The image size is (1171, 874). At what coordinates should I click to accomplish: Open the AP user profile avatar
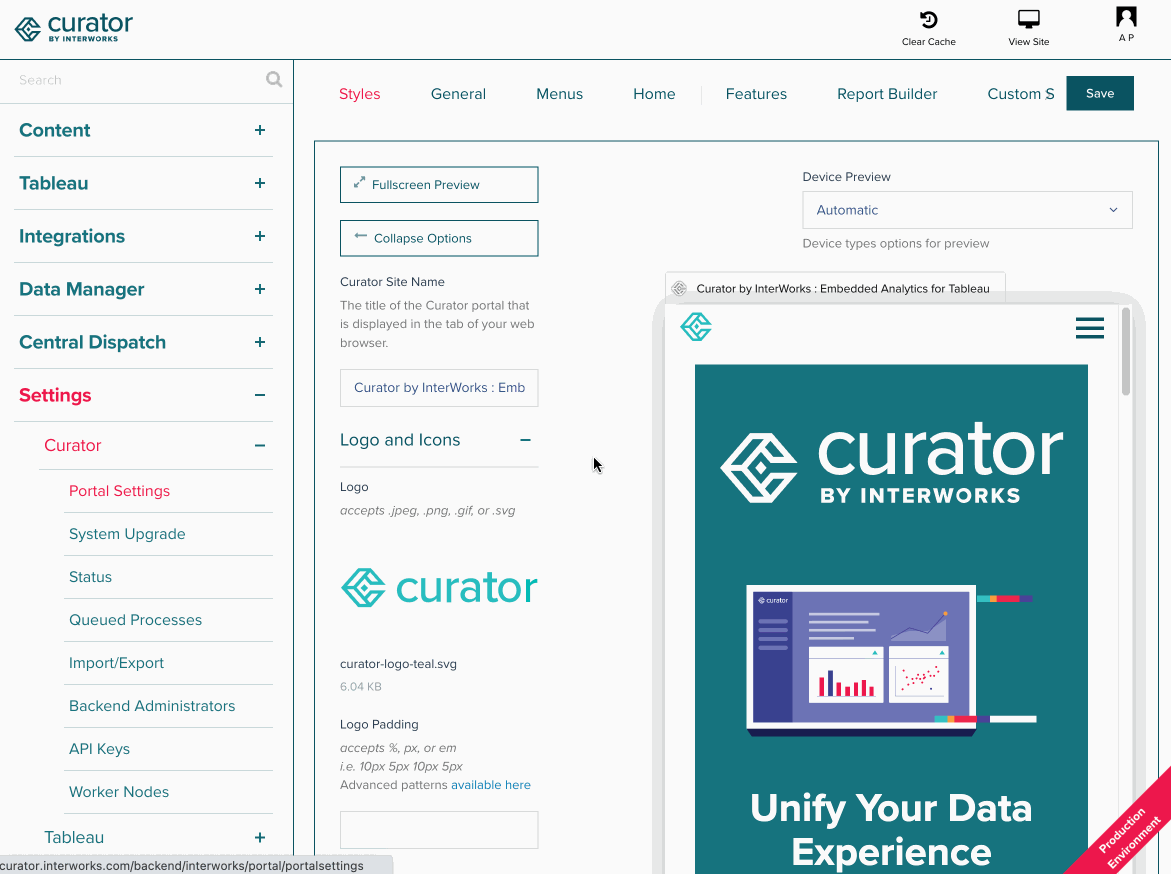[x=1126, y=17]
